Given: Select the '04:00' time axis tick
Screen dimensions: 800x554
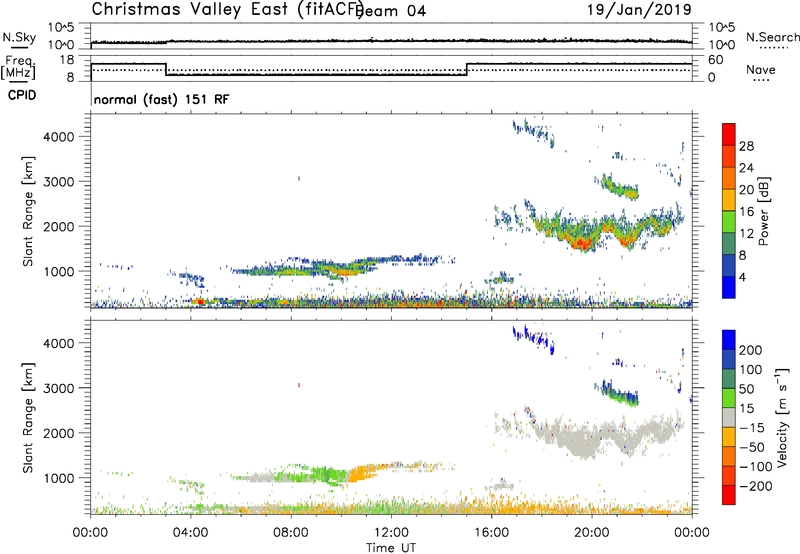Looking at the screenshot, I should [191, 533].
